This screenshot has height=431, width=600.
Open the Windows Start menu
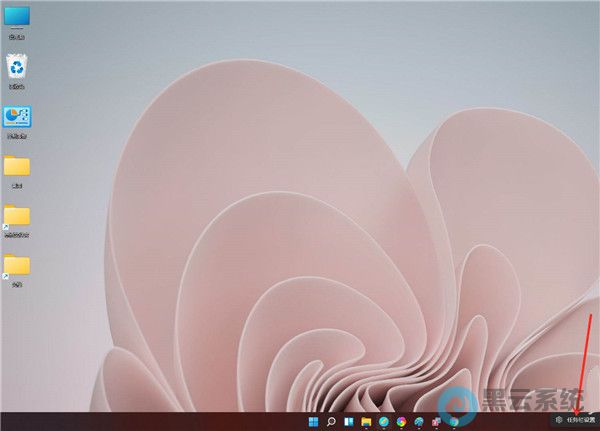coord(314,422)
